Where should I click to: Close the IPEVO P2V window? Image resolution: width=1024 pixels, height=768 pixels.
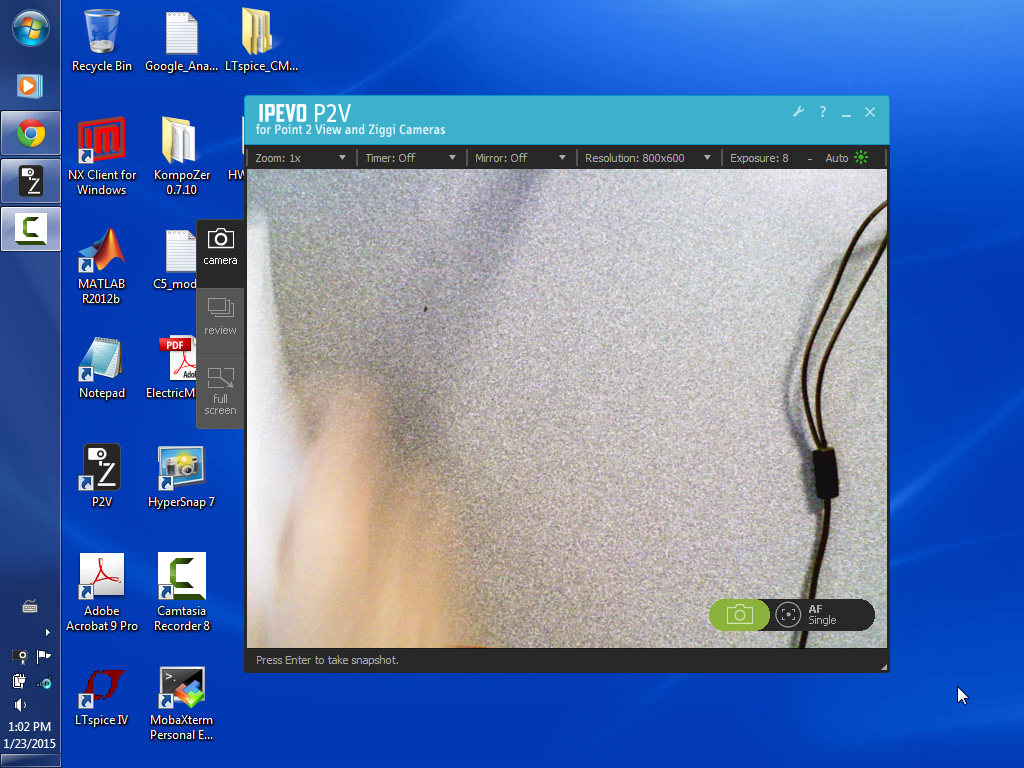pyautogui.click(x=870, y=112)
